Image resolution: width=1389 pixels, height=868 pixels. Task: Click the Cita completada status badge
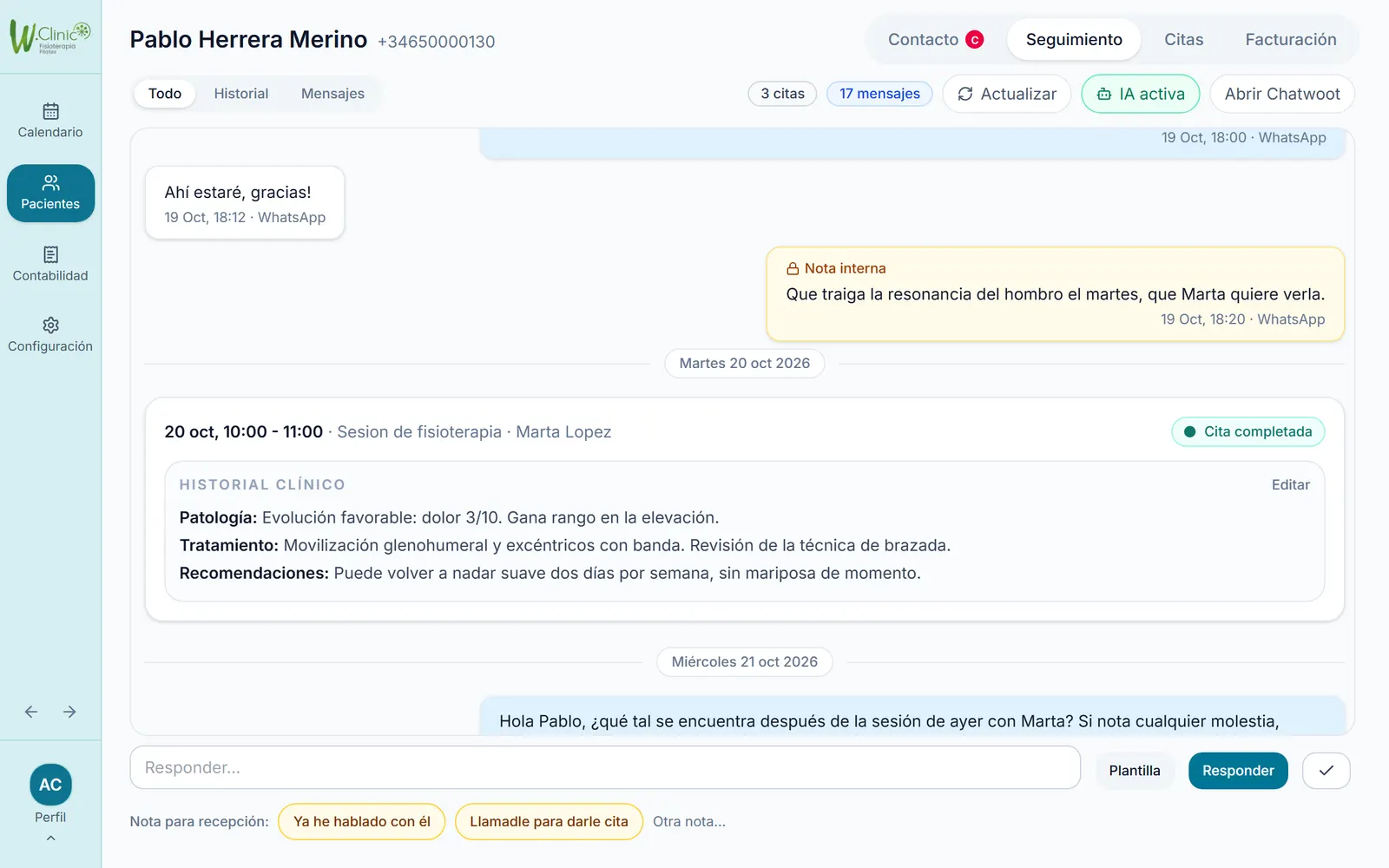coord(1247,431)
